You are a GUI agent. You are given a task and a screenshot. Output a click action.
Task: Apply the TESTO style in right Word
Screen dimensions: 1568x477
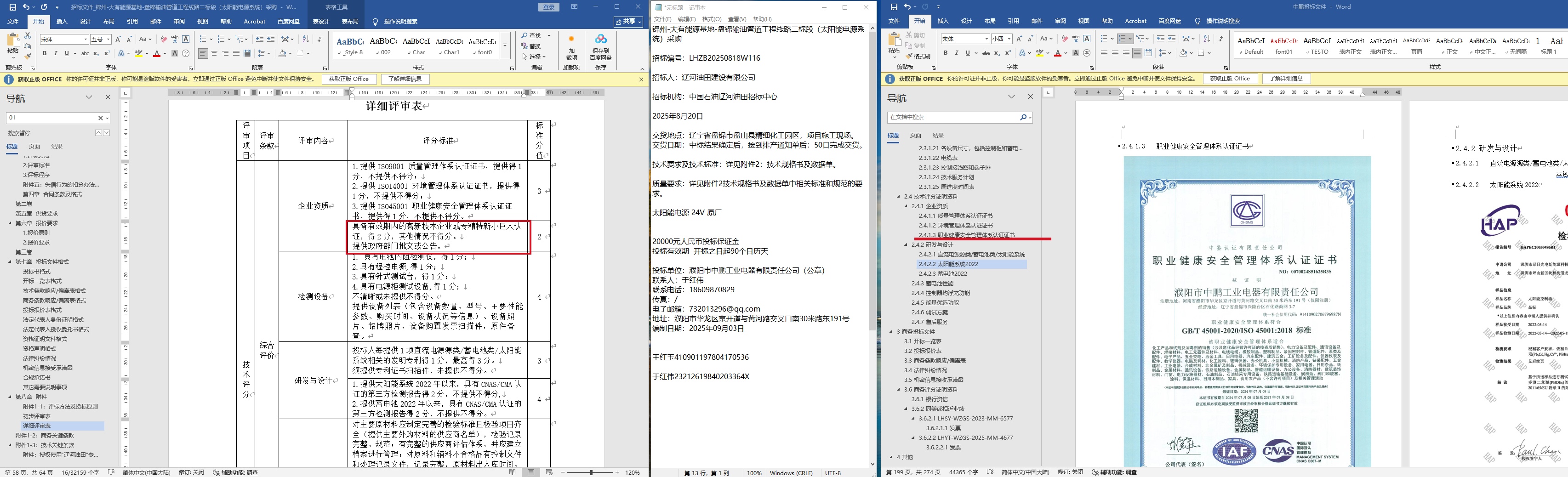coord(1317,45)
